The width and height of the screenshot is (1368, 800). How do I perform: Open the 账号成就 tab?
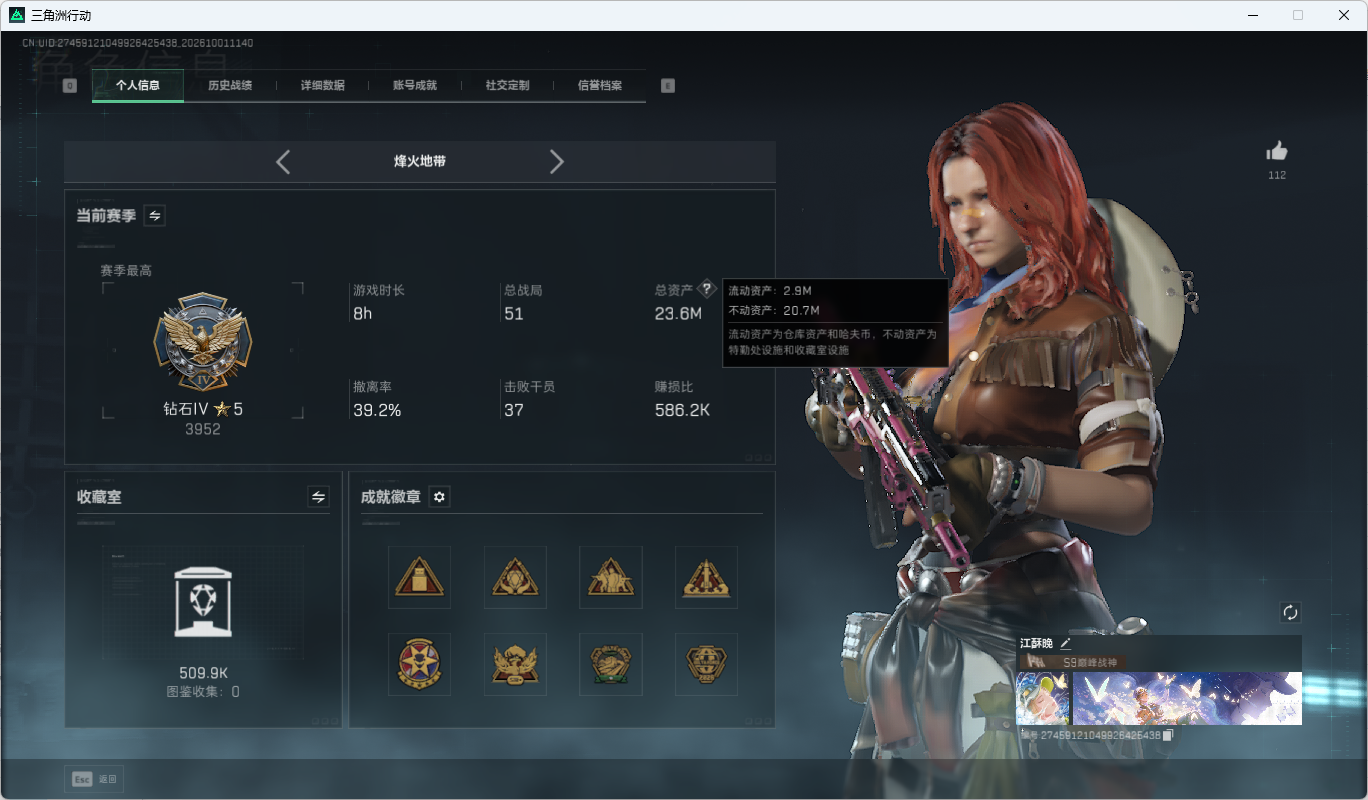point(415,86)
